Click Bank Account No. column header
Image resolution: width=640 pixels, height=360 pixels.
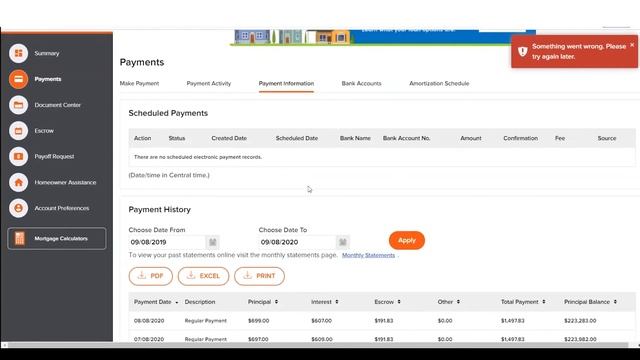(x=407, y=138)
